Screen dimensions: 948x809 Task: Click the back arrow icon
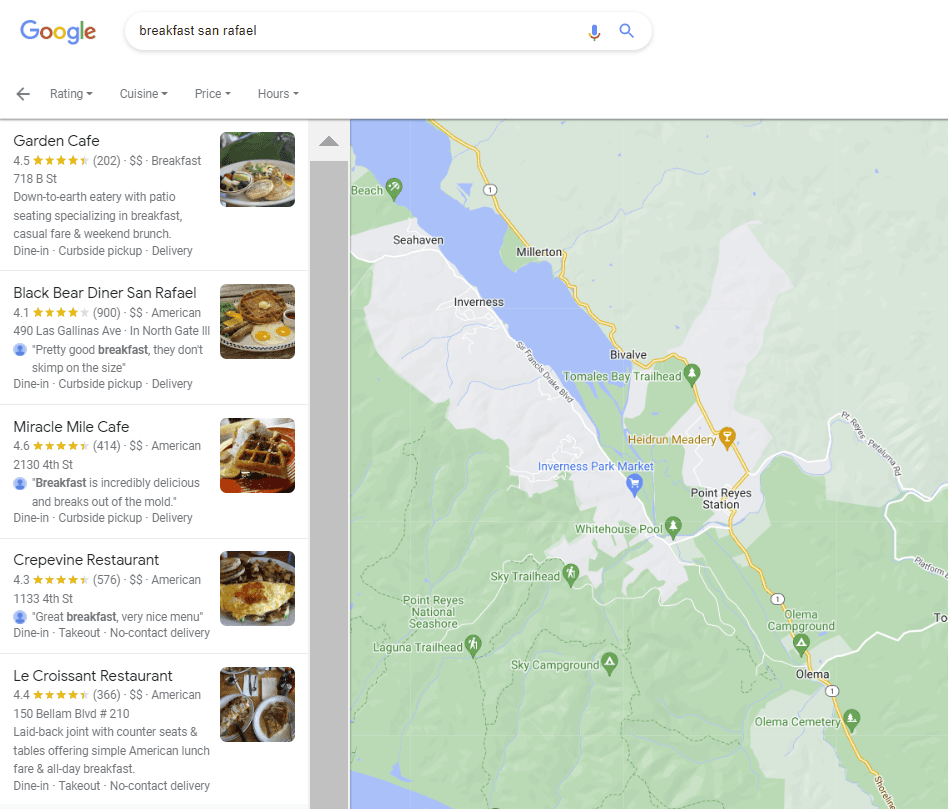[23, 94]
